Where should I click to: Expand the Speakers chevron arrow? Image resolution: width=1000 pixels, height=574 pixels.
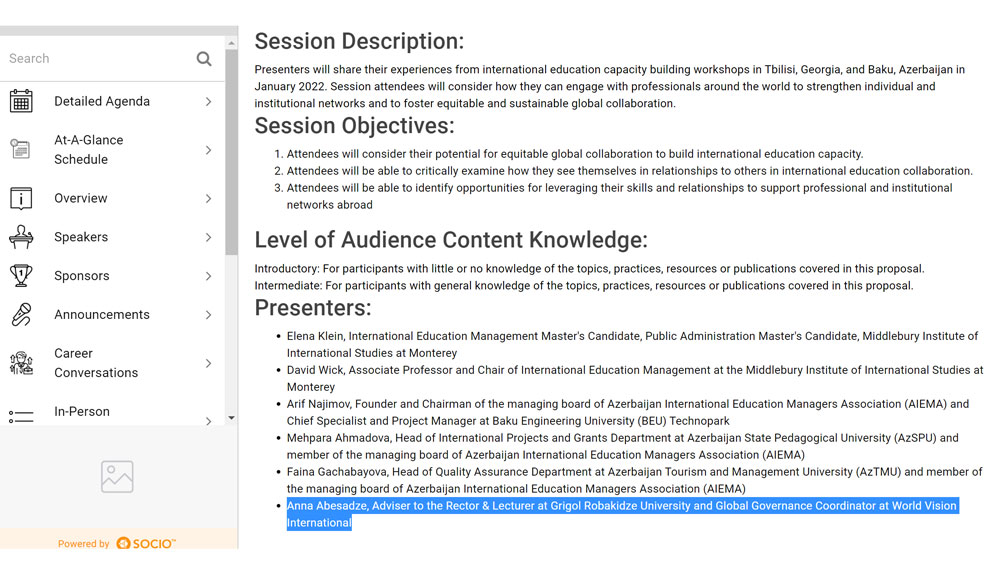pos(208,237)
